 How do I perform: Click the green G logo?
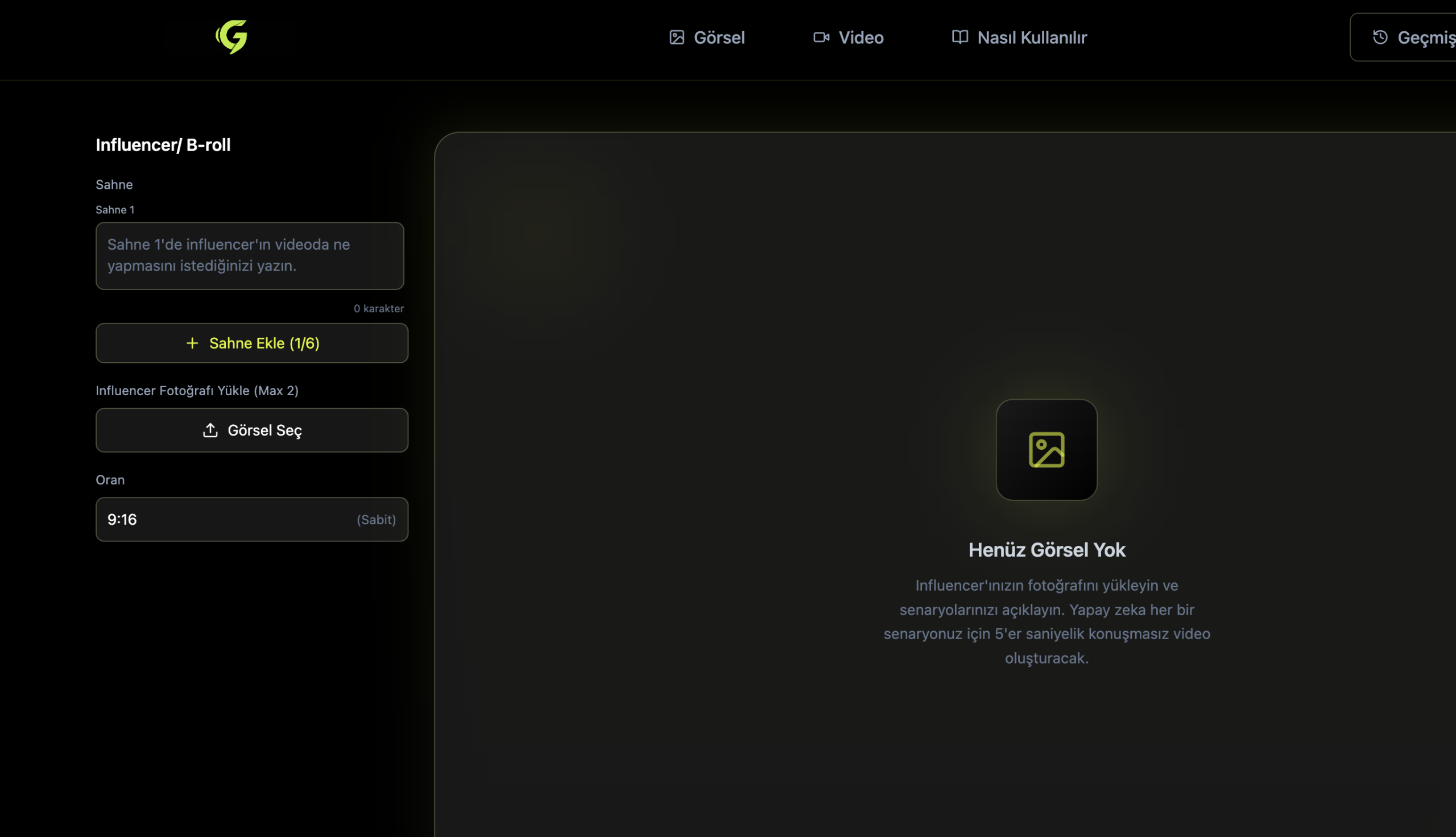click(231, 38)
